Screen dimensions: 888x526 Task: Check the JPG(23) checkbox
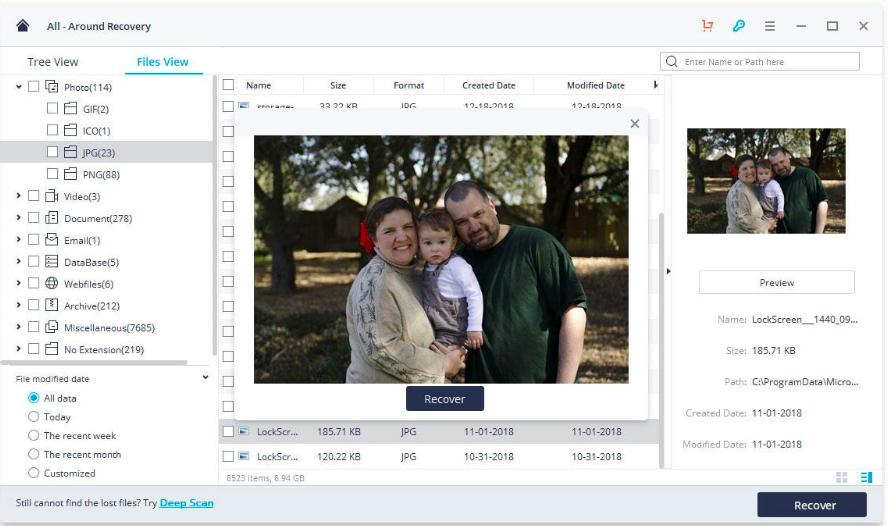click(52, 153)
